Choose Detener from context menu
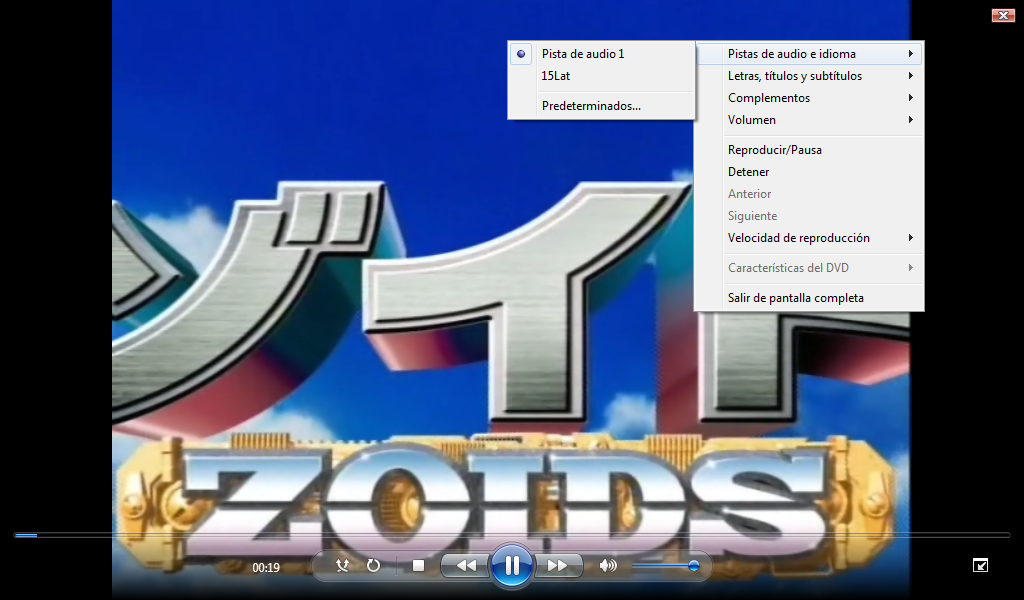 809,172
